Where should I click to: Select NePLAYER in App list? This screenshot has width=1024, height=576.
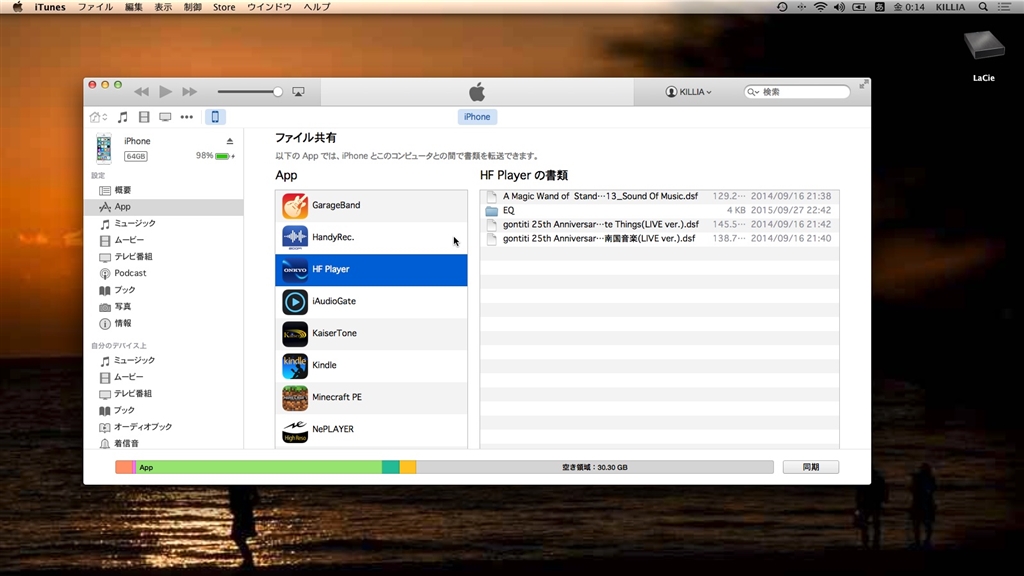click(371, 430)
